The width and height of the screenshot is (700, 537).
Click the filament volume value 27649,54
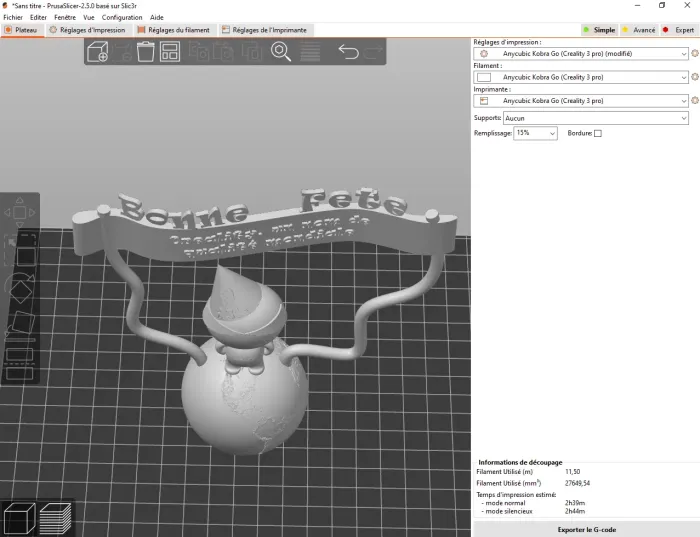coord(577,483)
